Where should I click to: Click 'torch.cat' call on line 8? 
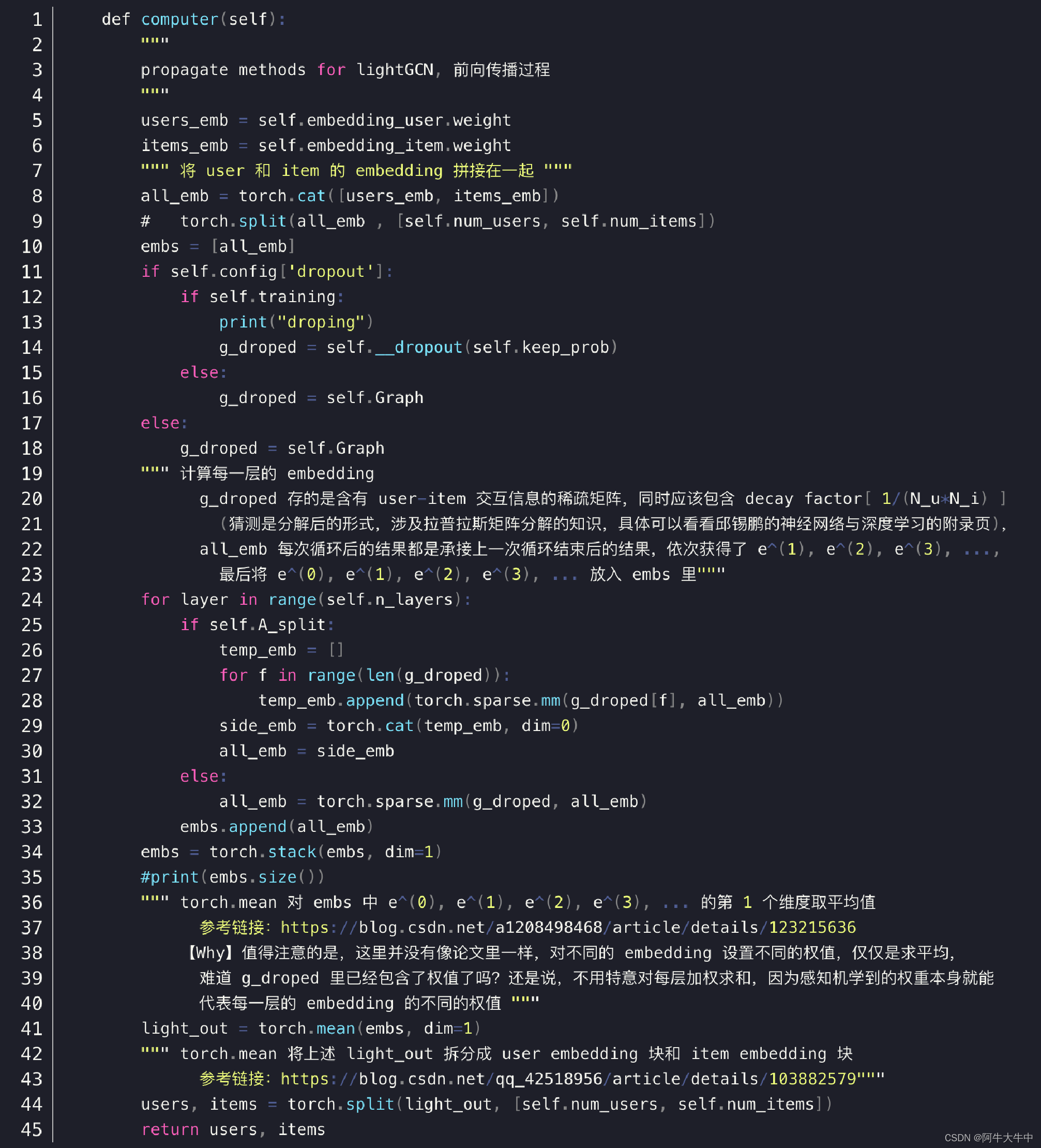282,196
